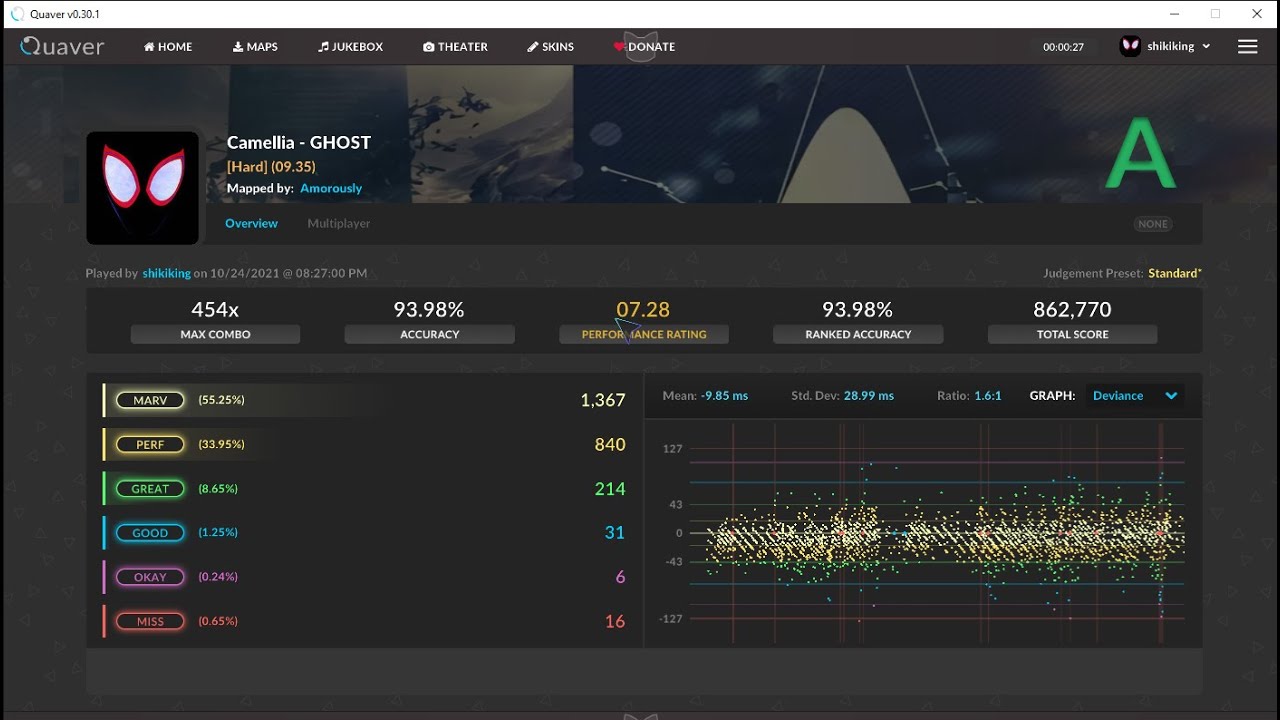The height and width of the screenshot is (720, 1280).
Task: Open the player shikiking link
Action: click(x=166, y=273)
